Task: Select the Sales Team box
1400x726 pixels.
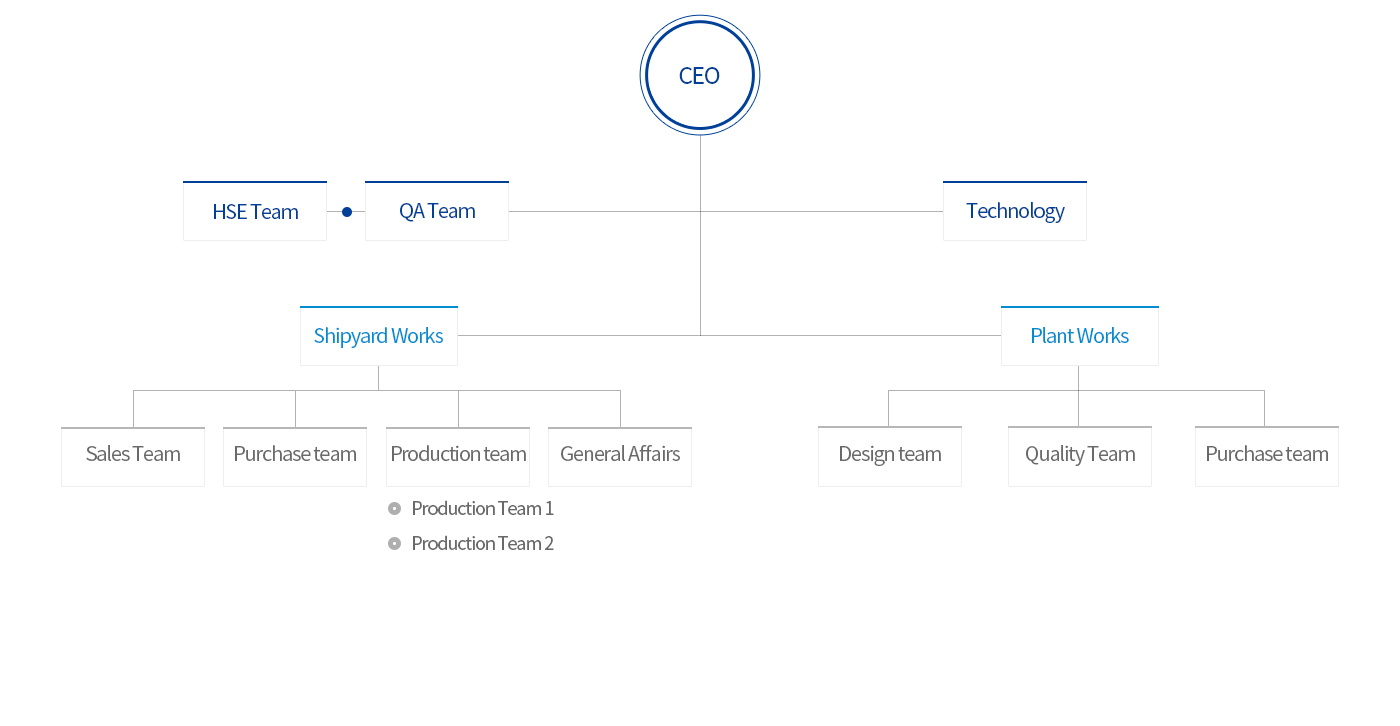Action: (x=133, y=457)
